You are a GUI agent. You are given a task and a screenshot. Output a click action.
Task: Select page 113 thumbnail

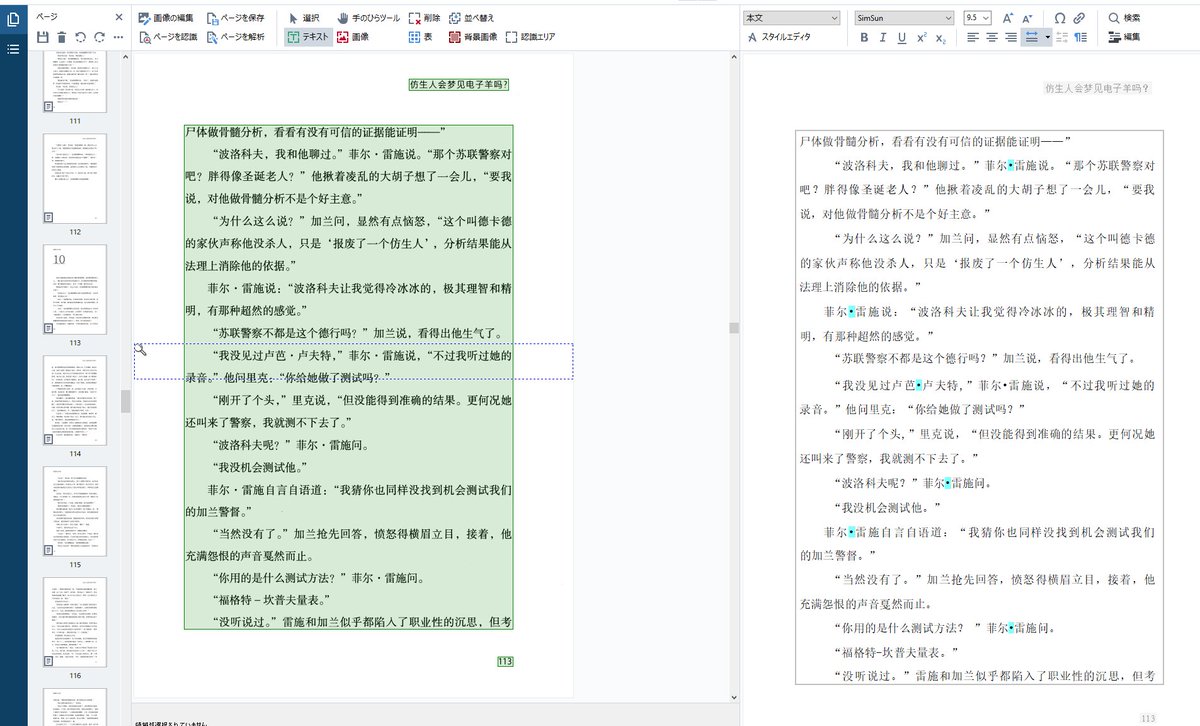pos(75,289)
